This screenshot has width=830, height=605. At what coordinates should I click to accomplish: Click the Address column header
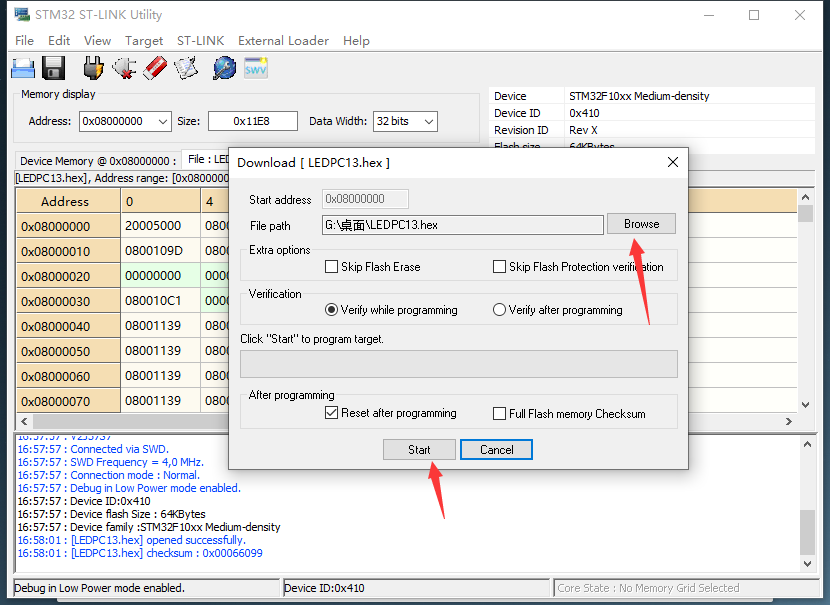pyautogui.click(x=68, y=201)
